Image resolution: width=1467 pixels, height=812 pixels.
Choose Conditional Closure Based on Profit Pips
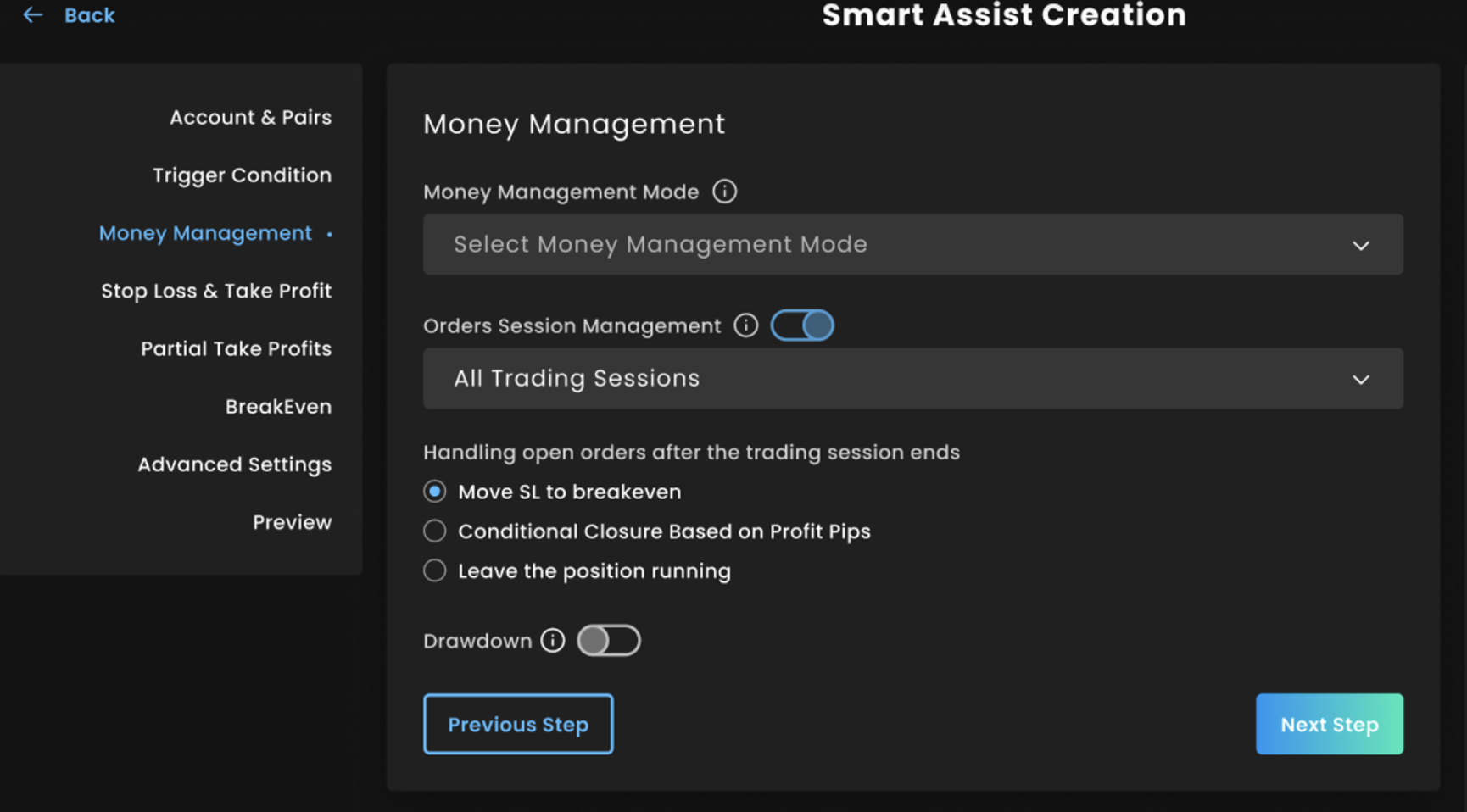pyautogui.click(x=435, y=531)
